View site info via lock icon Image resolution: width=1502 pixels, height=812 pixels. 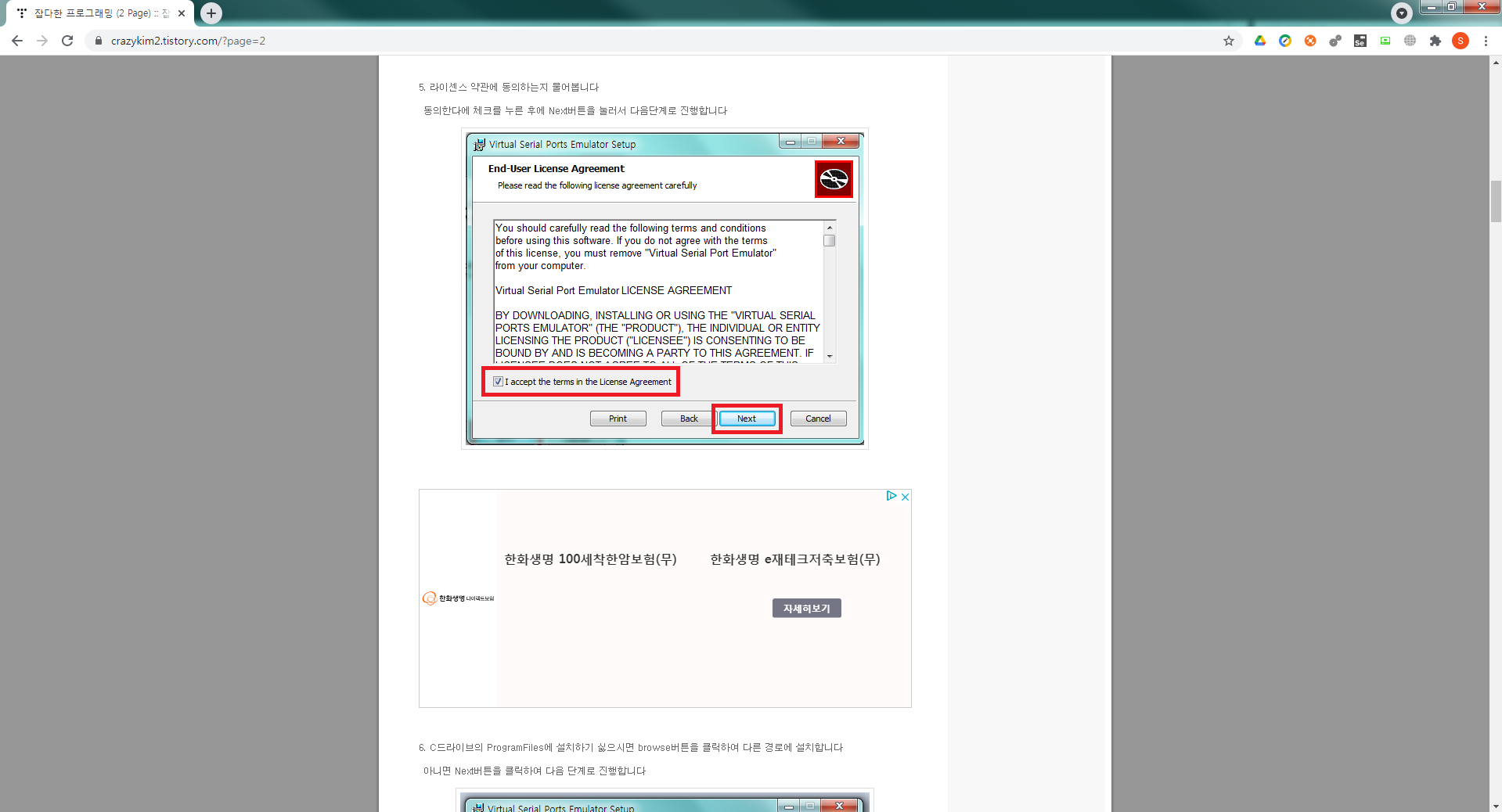pyautogui.click(x=99, y=41)
